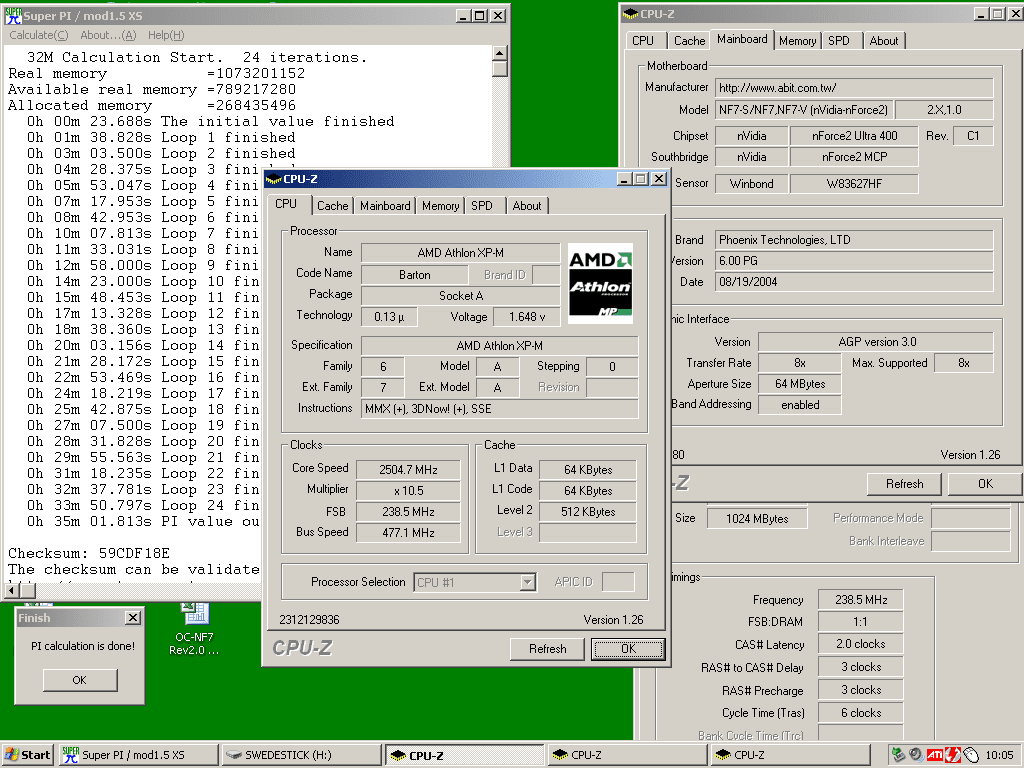This screenshot has height=768, width=1024.
Task: Click the Instructions field with MMX, 3DNow!, SSE
Action: point(500,409)
